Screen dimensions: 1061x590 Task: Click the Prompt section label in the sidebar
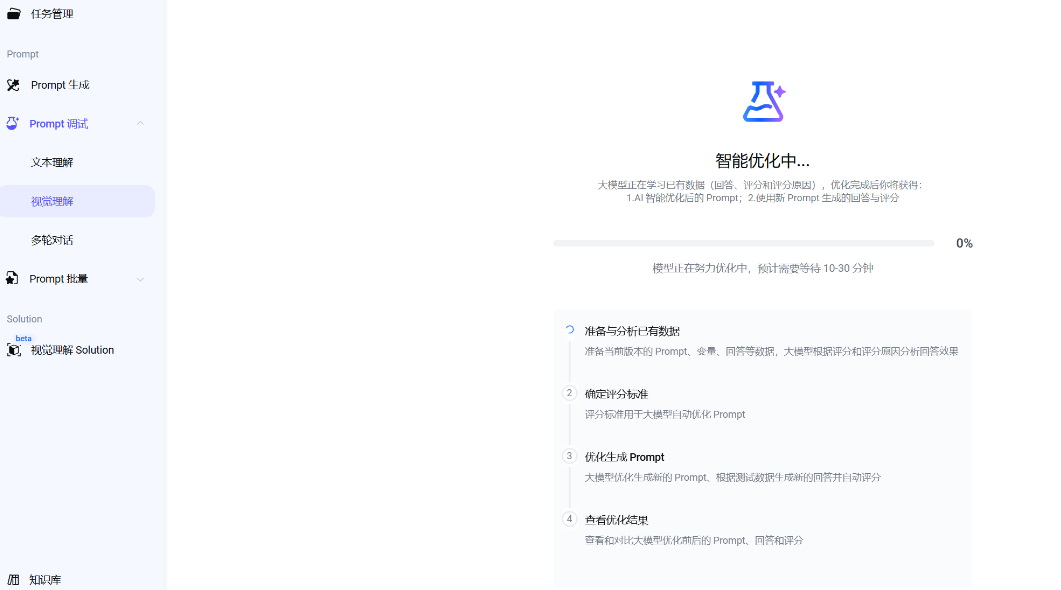[x=22, y=54]
